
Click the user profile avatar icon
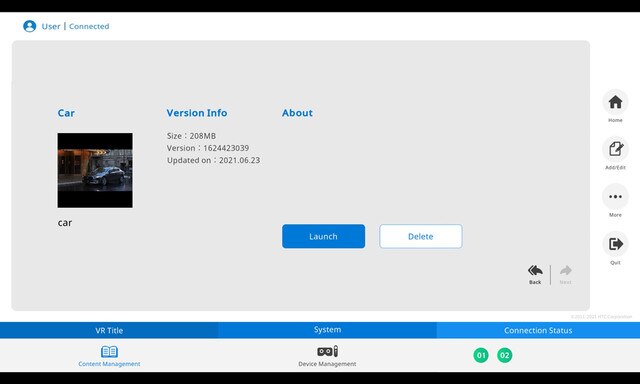click(29, 26)
